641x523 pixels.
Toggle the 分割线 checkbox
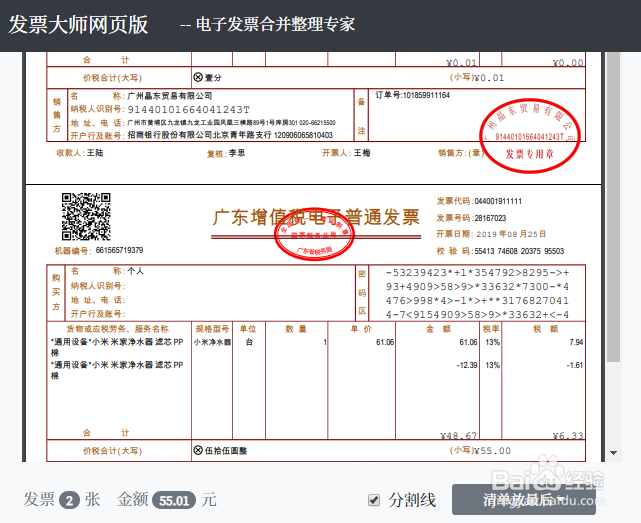click(374, 500)
